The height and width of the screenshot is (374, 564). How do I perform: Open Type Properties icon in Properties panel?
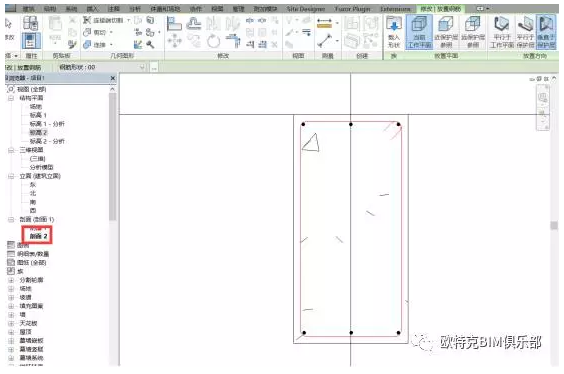coord(30,23)
